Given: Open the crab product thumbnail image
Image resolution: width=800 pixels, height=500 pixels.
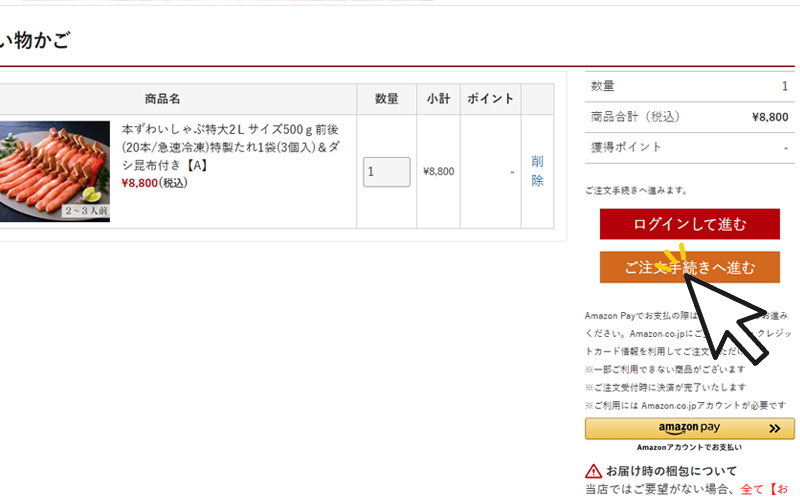Looking at the screenshot, I should [55, 171].
